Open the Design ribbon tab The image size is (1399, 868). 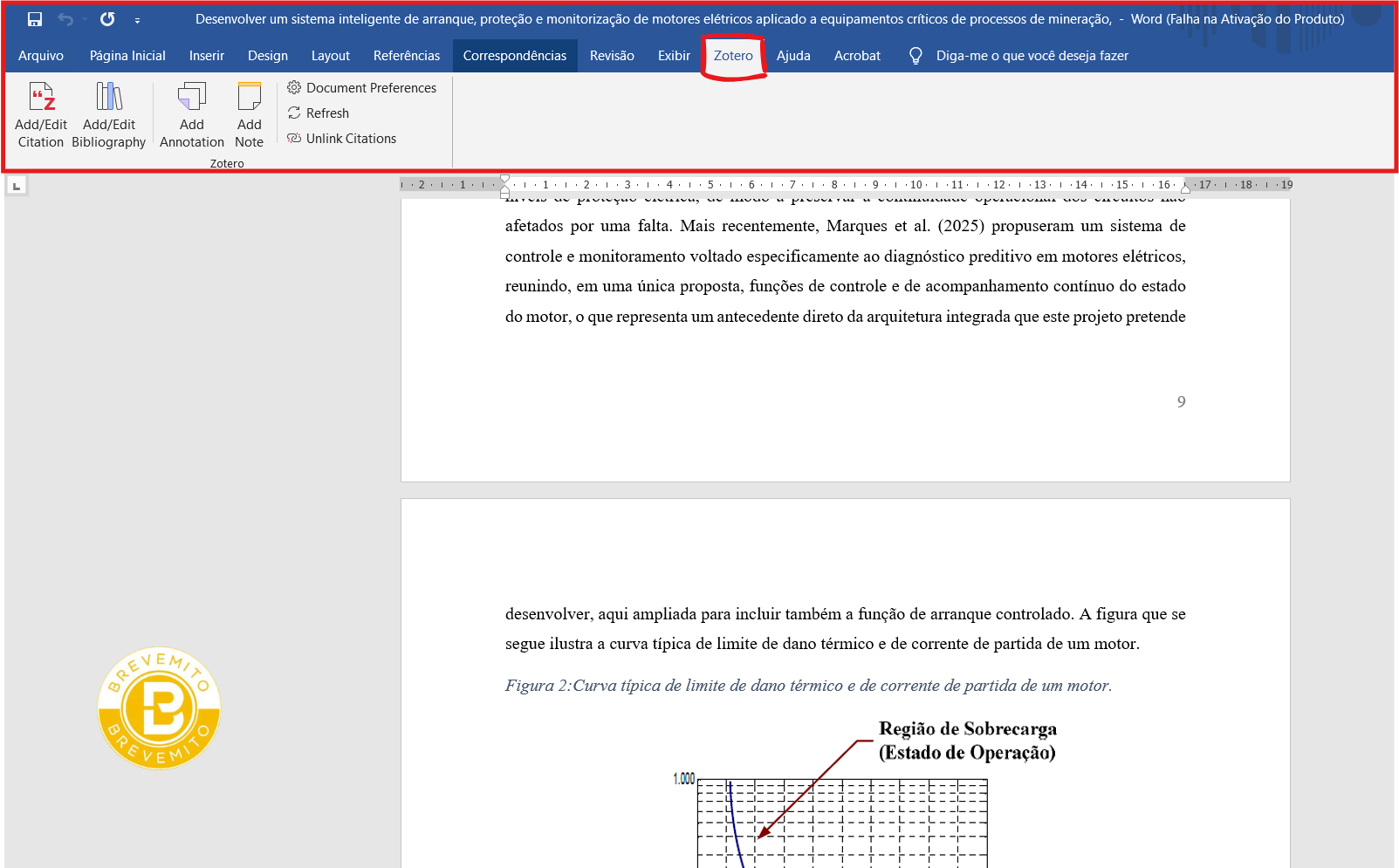coord(268,56)
